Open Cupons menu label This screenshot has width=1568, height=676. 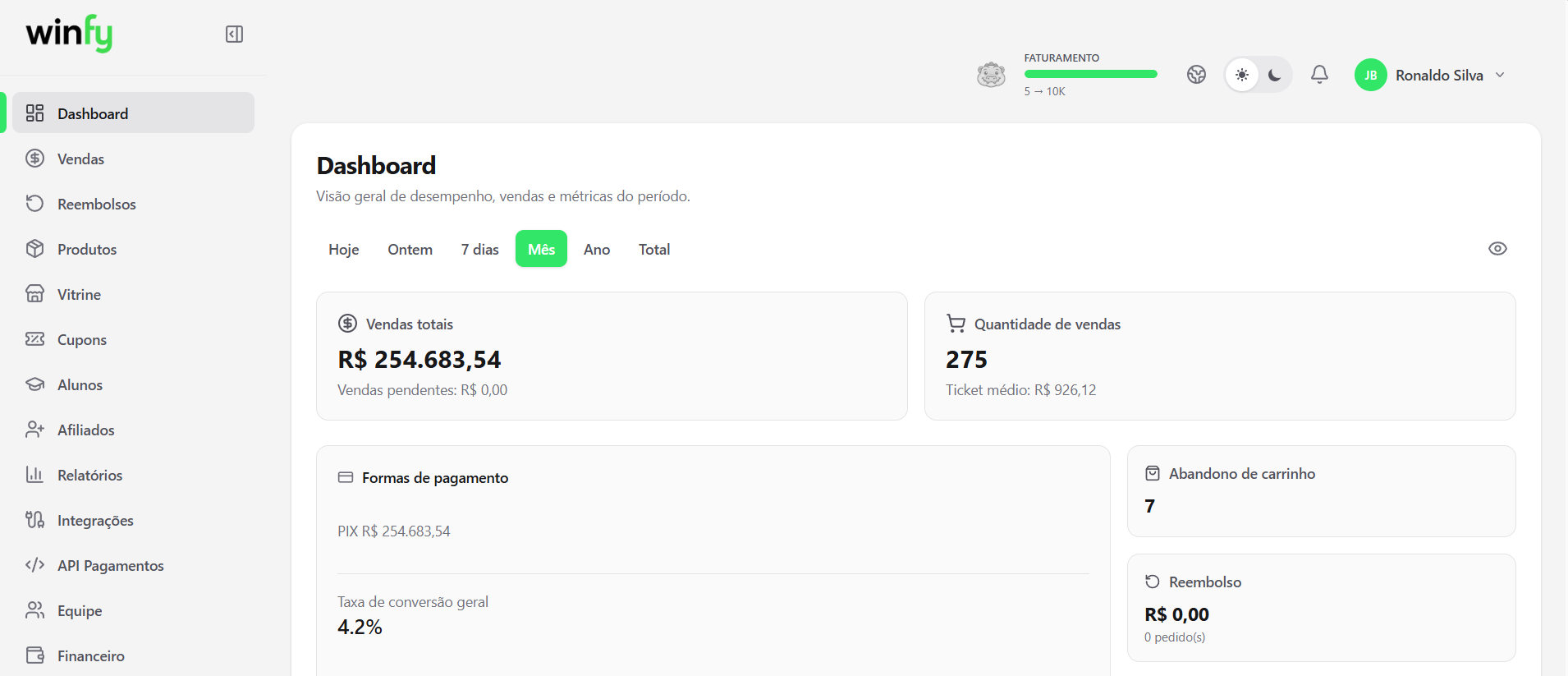[x=82, y=340]
